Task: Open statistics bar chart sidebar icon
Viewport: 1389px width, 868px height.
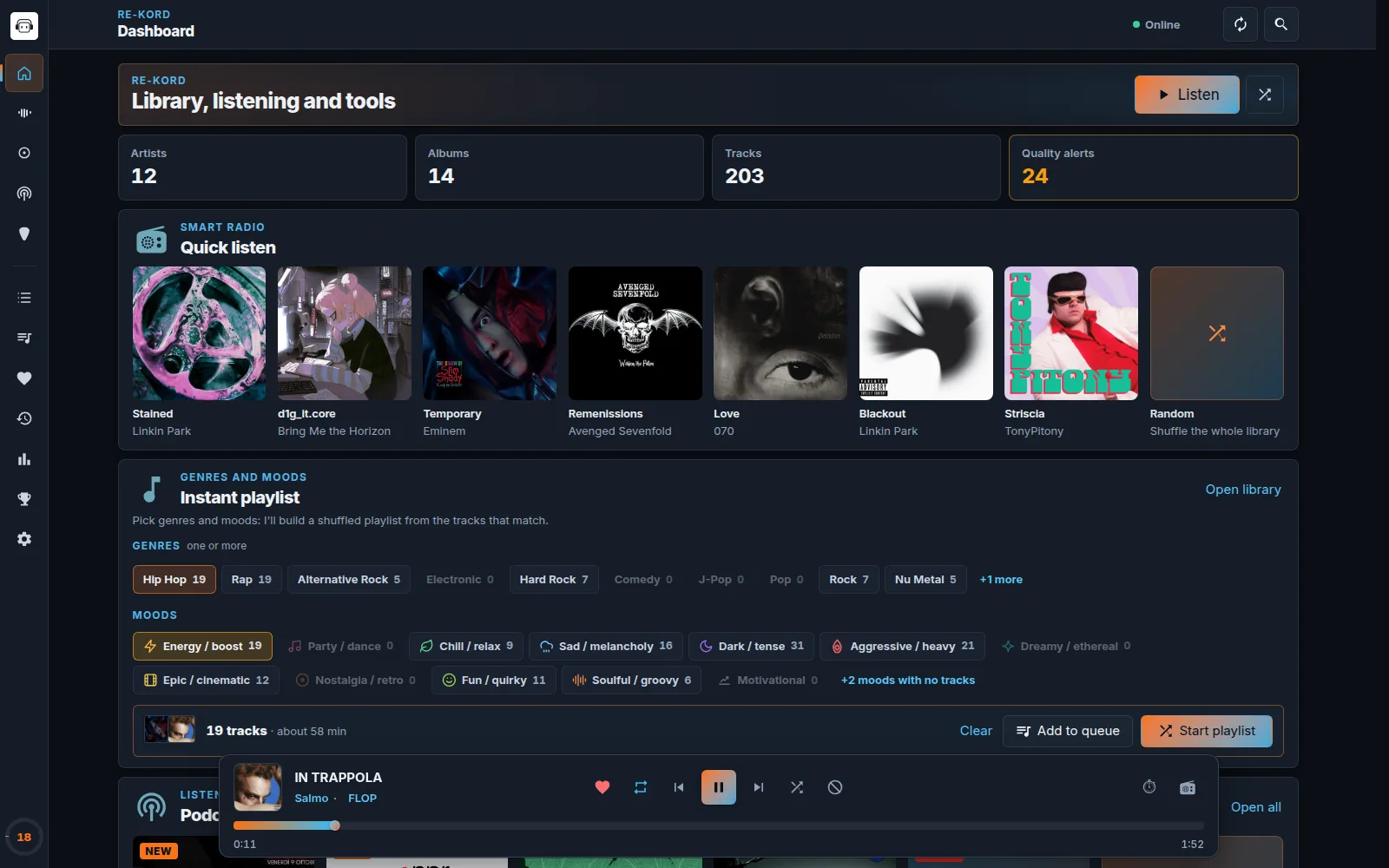Action: tap(24, 458)
